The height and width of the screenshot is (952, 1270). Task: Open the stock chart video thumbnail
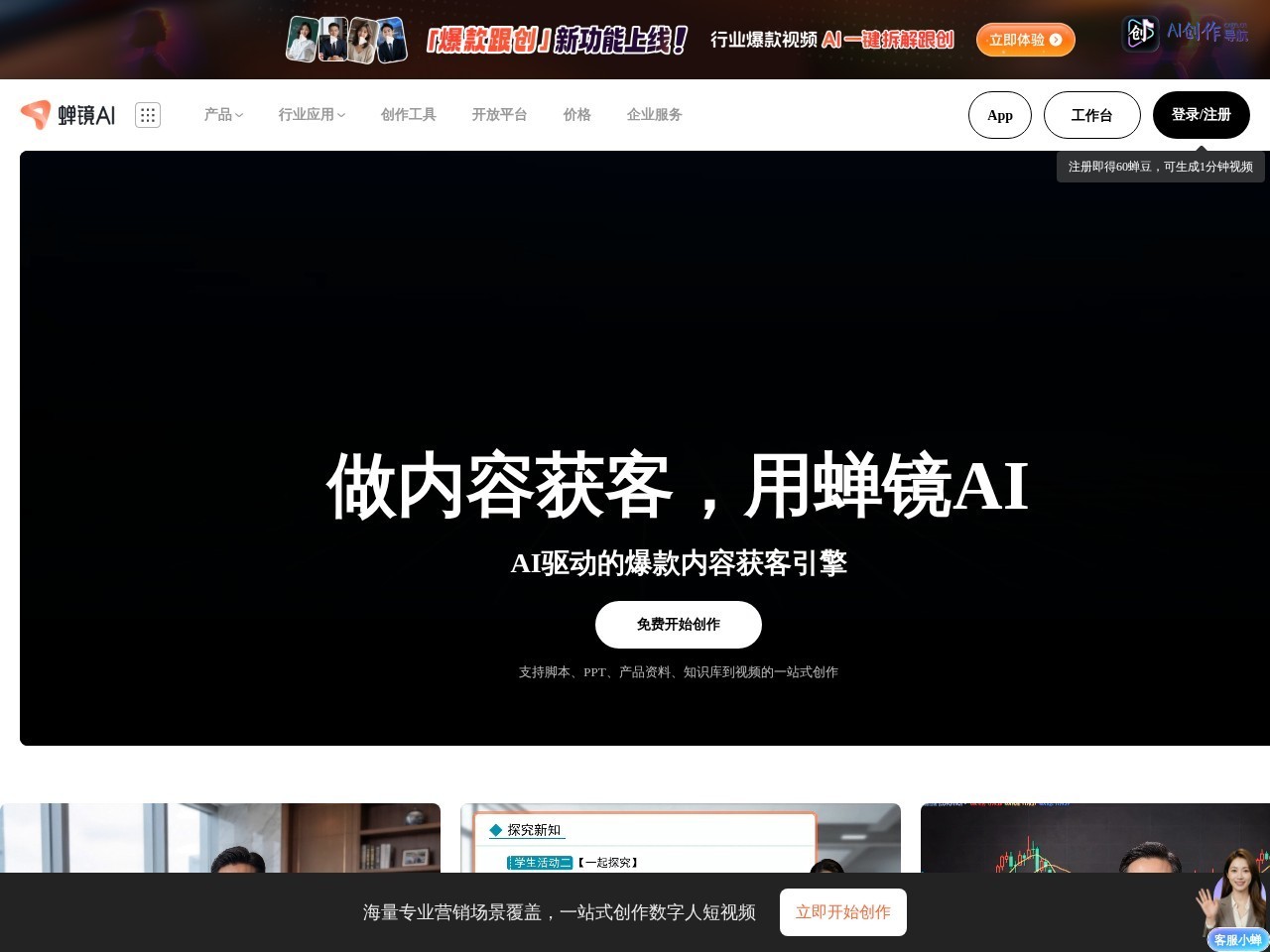(x=1095, y=838)
